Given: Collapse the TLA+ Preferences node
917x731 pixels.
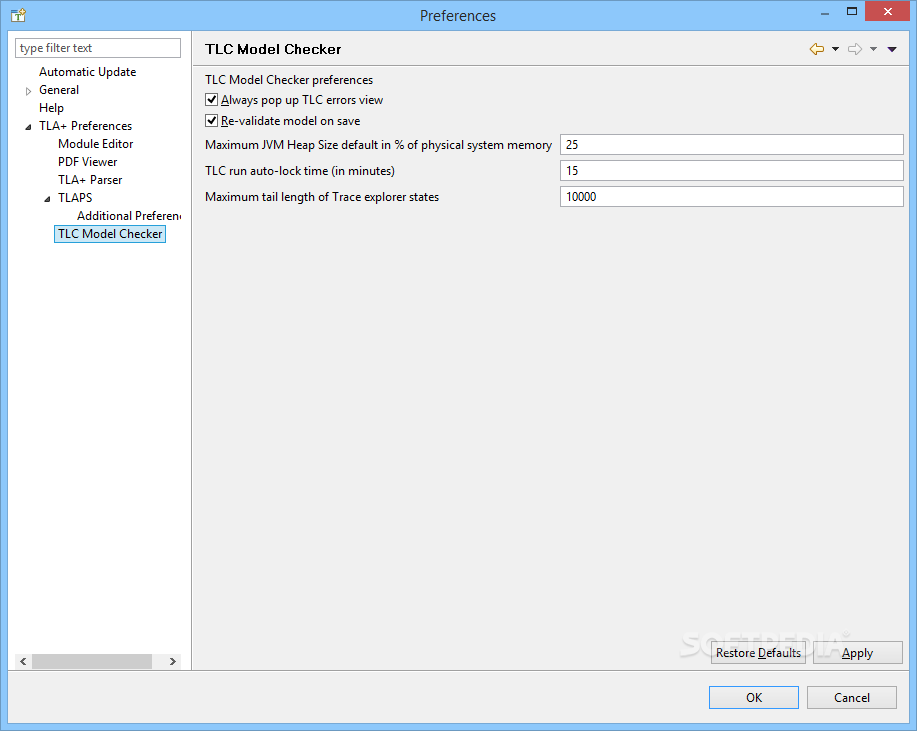Looking at the screenshot, I should [28, 127].
